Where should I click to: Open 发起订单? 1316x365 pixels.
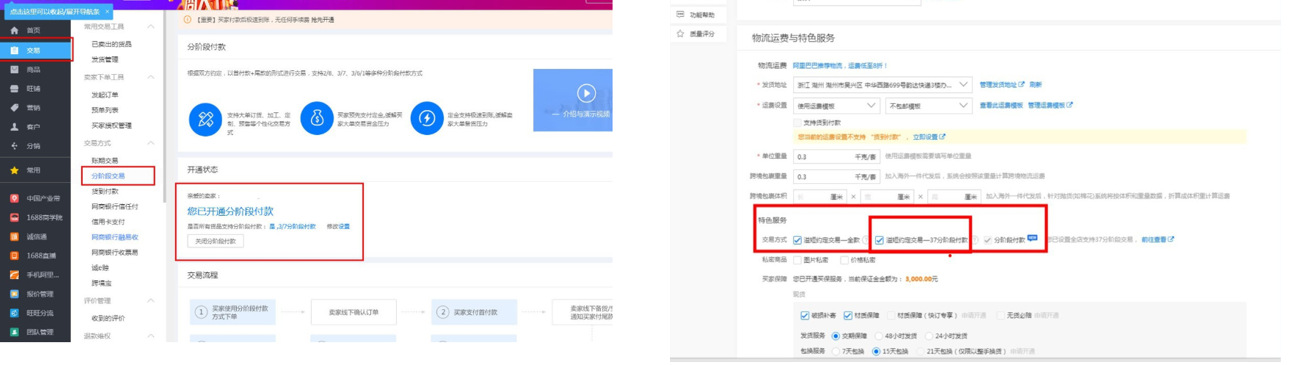coord(105,94)
